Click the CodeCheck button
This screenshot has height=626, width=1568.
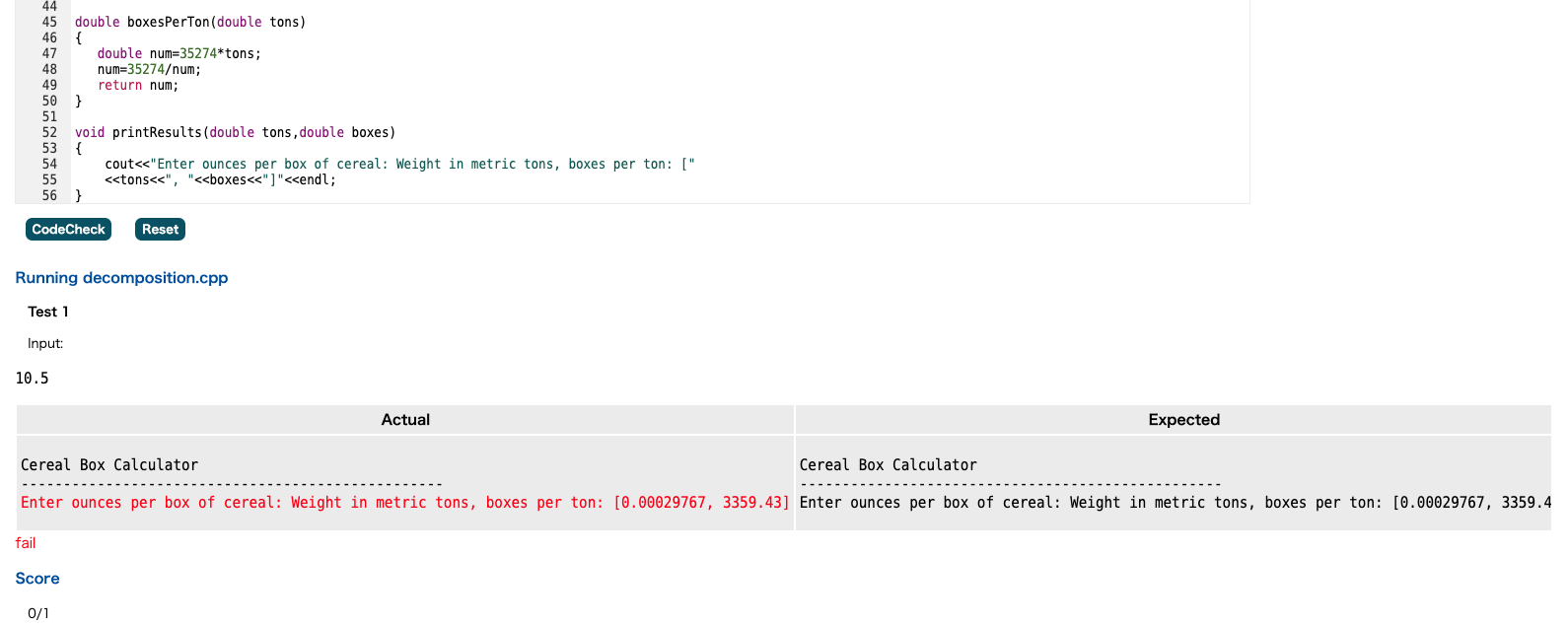tap(68, 230)
